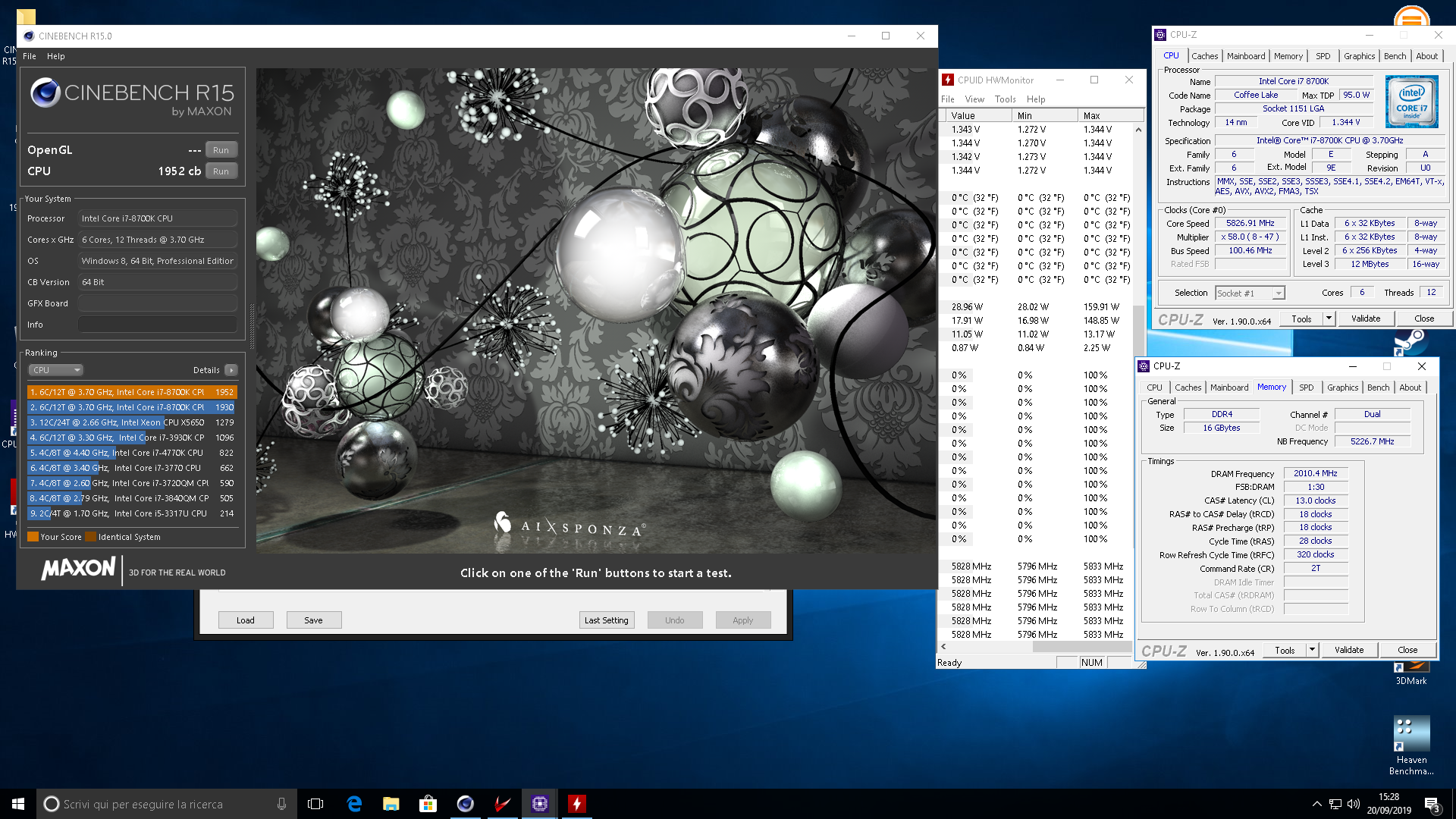
Task: Open the Heaven Benchmark desktop shortcut
Action: click(x=1411, y=745)
